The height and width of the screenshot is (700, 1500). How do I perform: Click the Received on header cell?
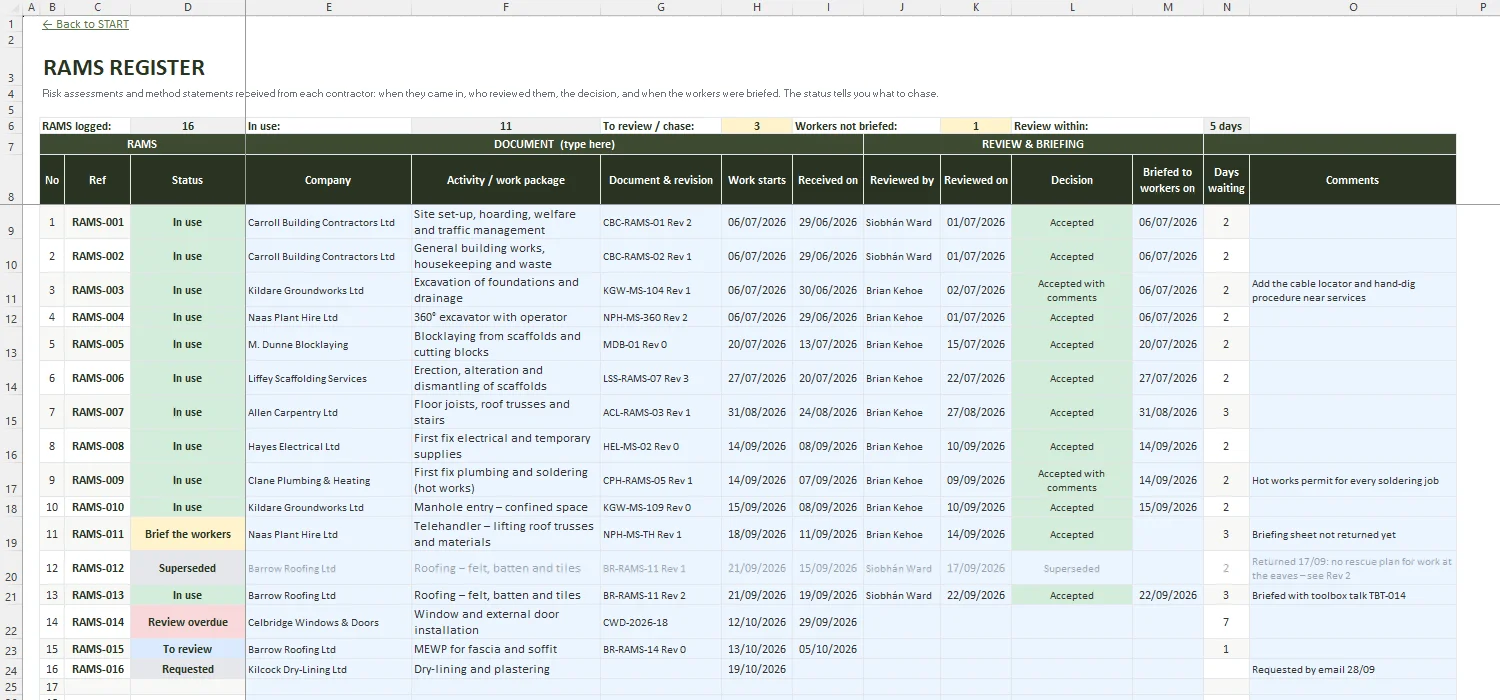[x=828, y=180]
